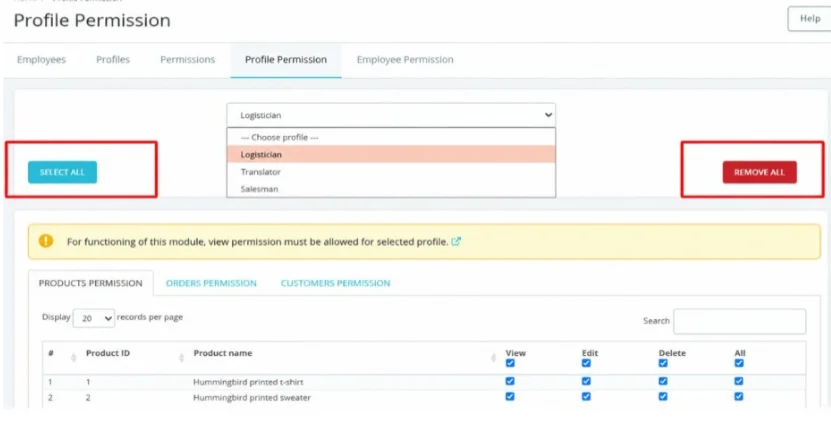Toggle the All header checkbox
This screenshot has width=831, height=425.
pos(739,363)
